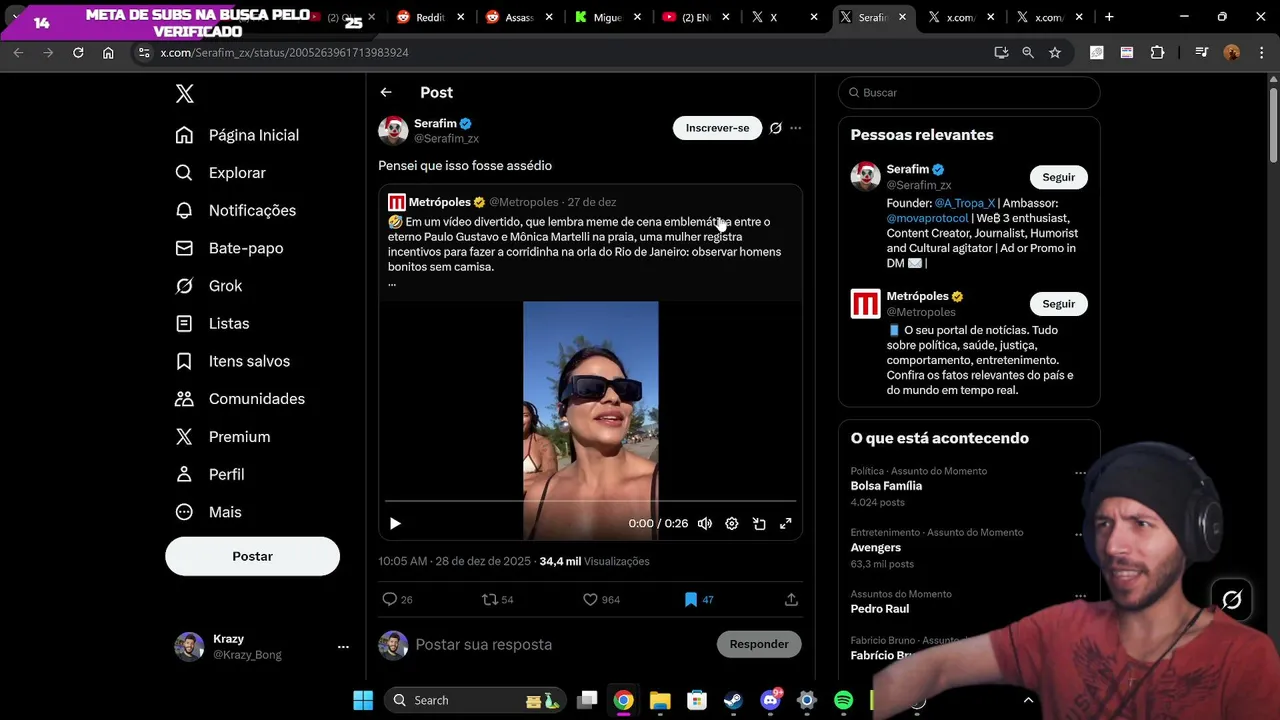Screen dimensions: 1280x720
Task: Open the quoted Metrópoles post text
Action: point(585,244)
